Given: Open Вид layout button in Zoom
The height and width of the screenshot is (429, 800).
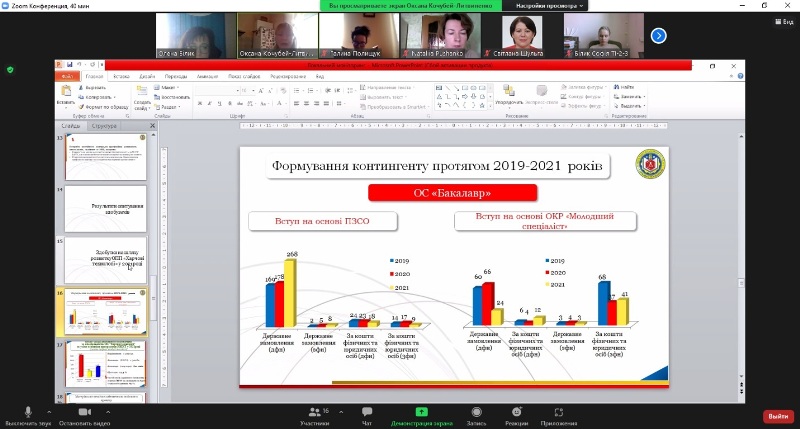Looking at the screenshot, I should pos(784,21).
